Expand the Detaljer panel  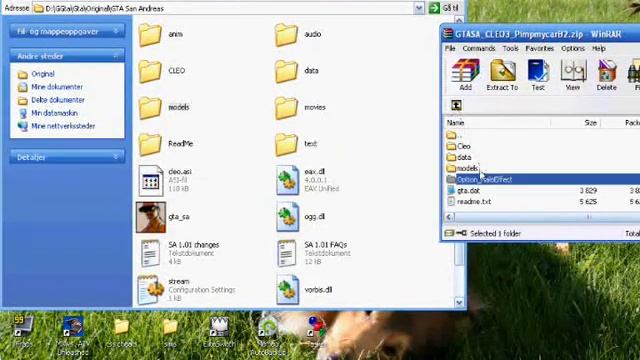coord(116,157)
